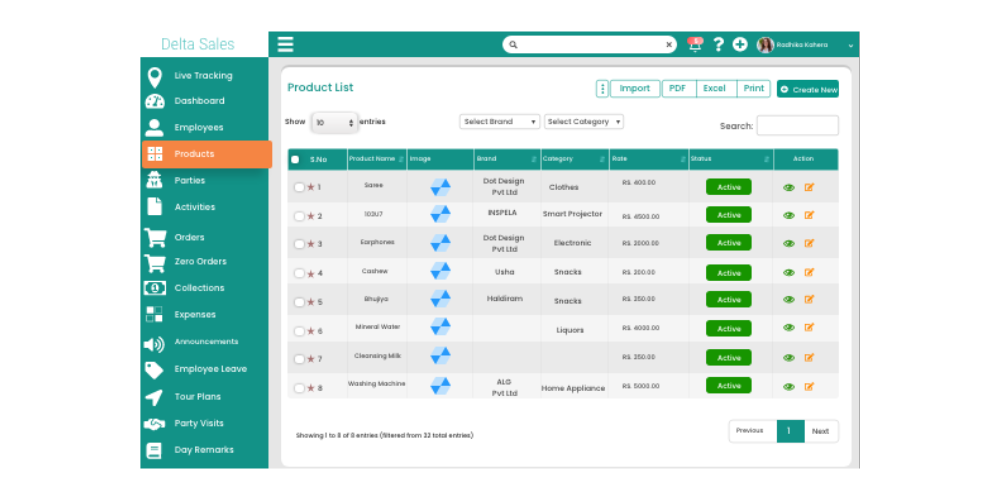Viewport: 1000px width, 500px height.
Task: Click the notification bell icon
Action: tap(695, 44)
